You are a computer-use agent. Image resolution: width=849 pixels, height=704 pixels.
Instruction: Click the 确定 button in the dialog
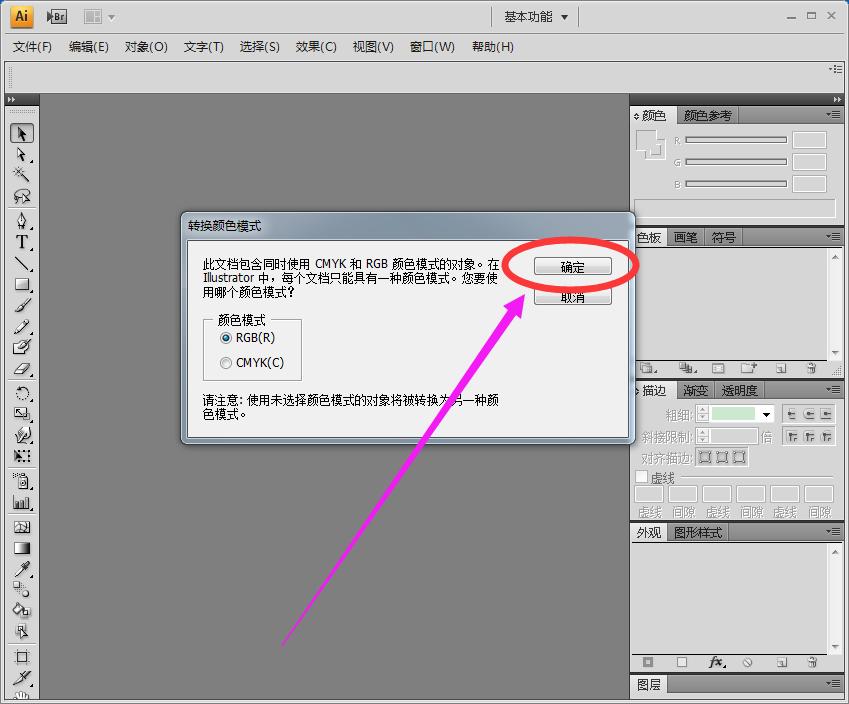(x=572, y=266)
